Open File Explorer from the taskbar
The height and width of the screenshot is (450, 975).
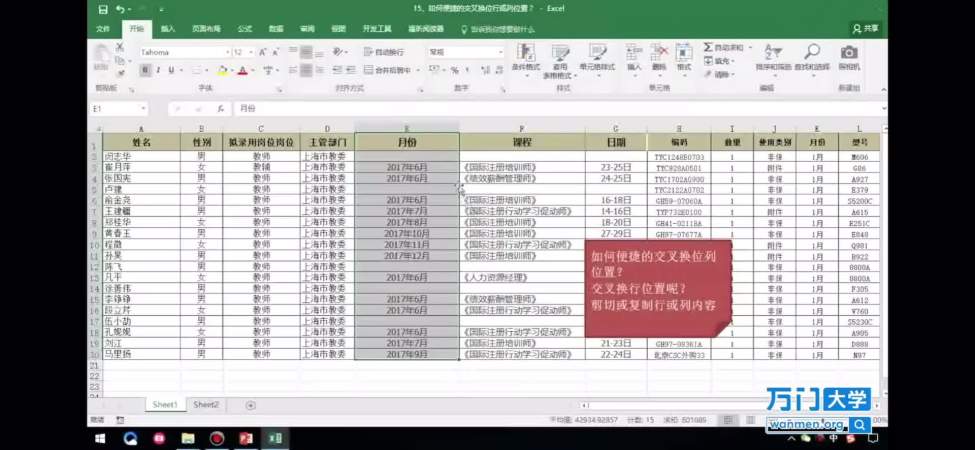188,439
